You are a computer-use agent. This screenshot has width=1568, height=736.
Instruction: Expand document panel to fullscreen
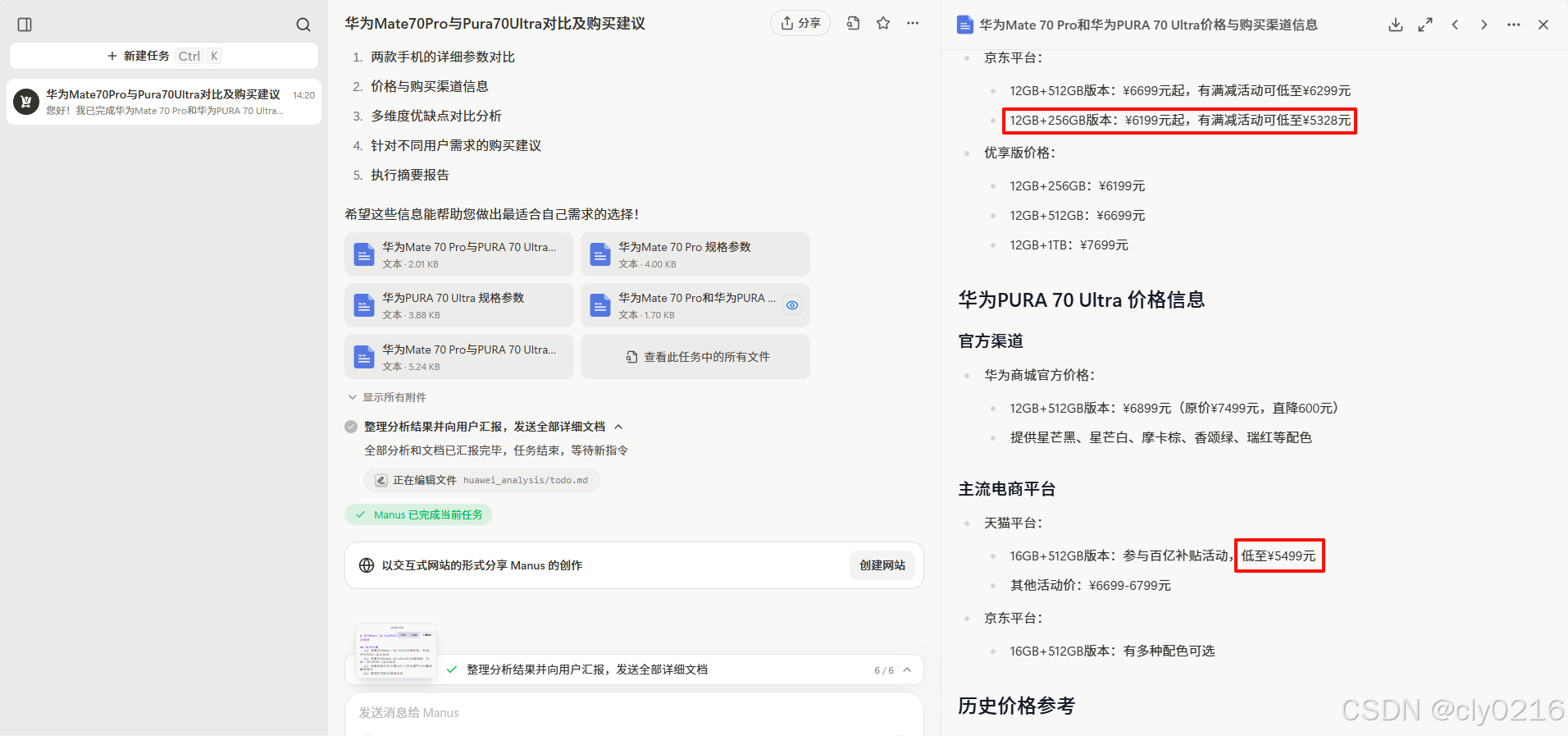click(1425, 25)
